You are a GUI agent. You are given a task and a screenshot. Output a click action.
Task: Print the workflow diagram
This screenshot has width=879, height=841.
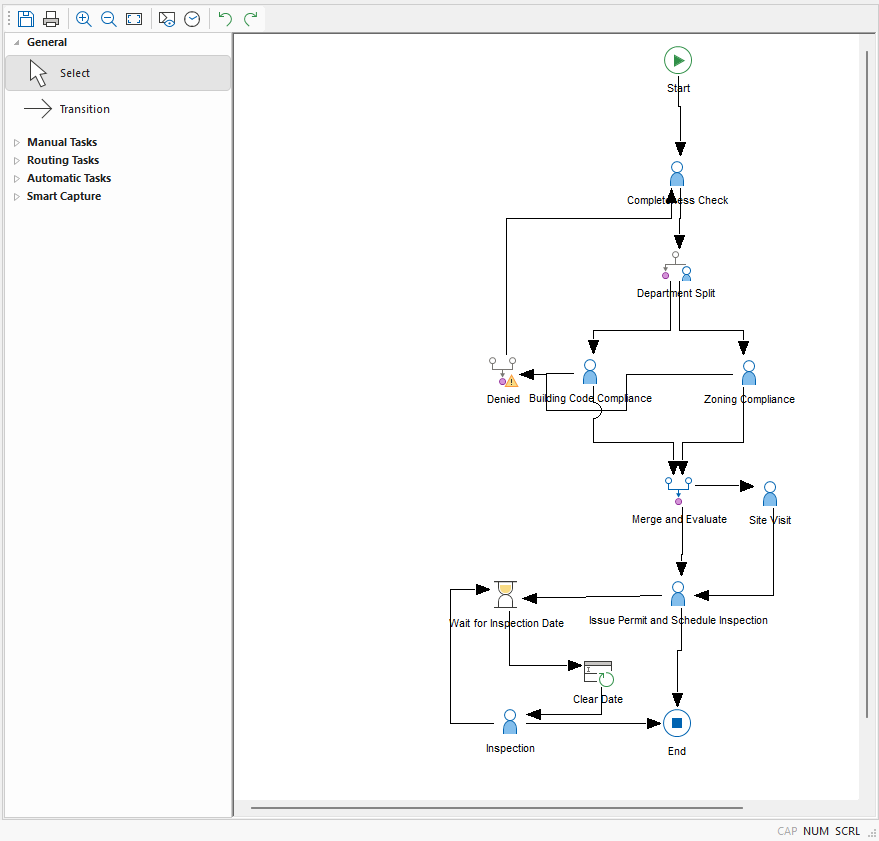(x=51, y=19)
